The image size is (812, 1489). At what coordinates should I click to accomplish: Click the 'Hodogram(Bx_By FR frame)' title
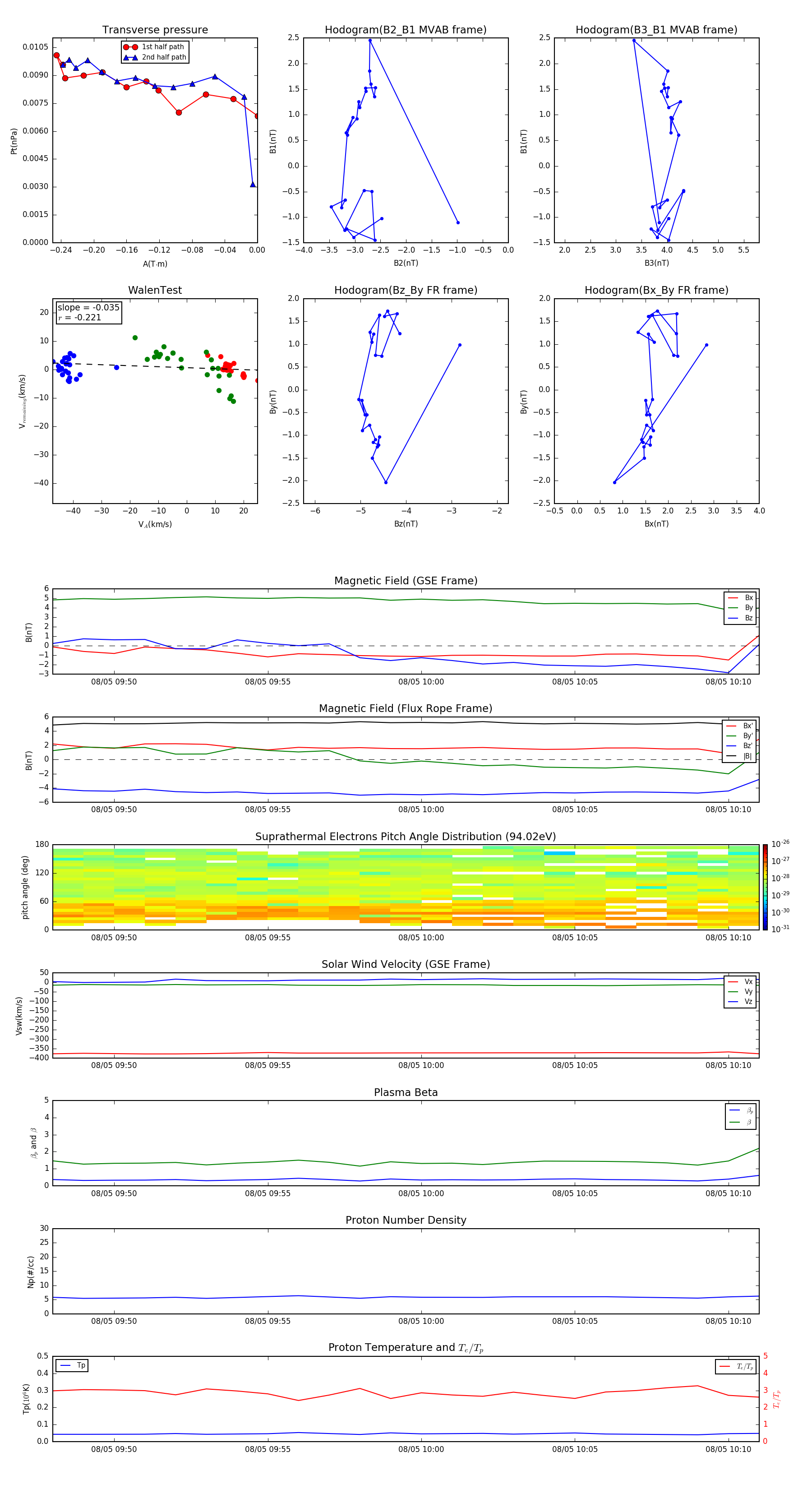click(656, 290)
